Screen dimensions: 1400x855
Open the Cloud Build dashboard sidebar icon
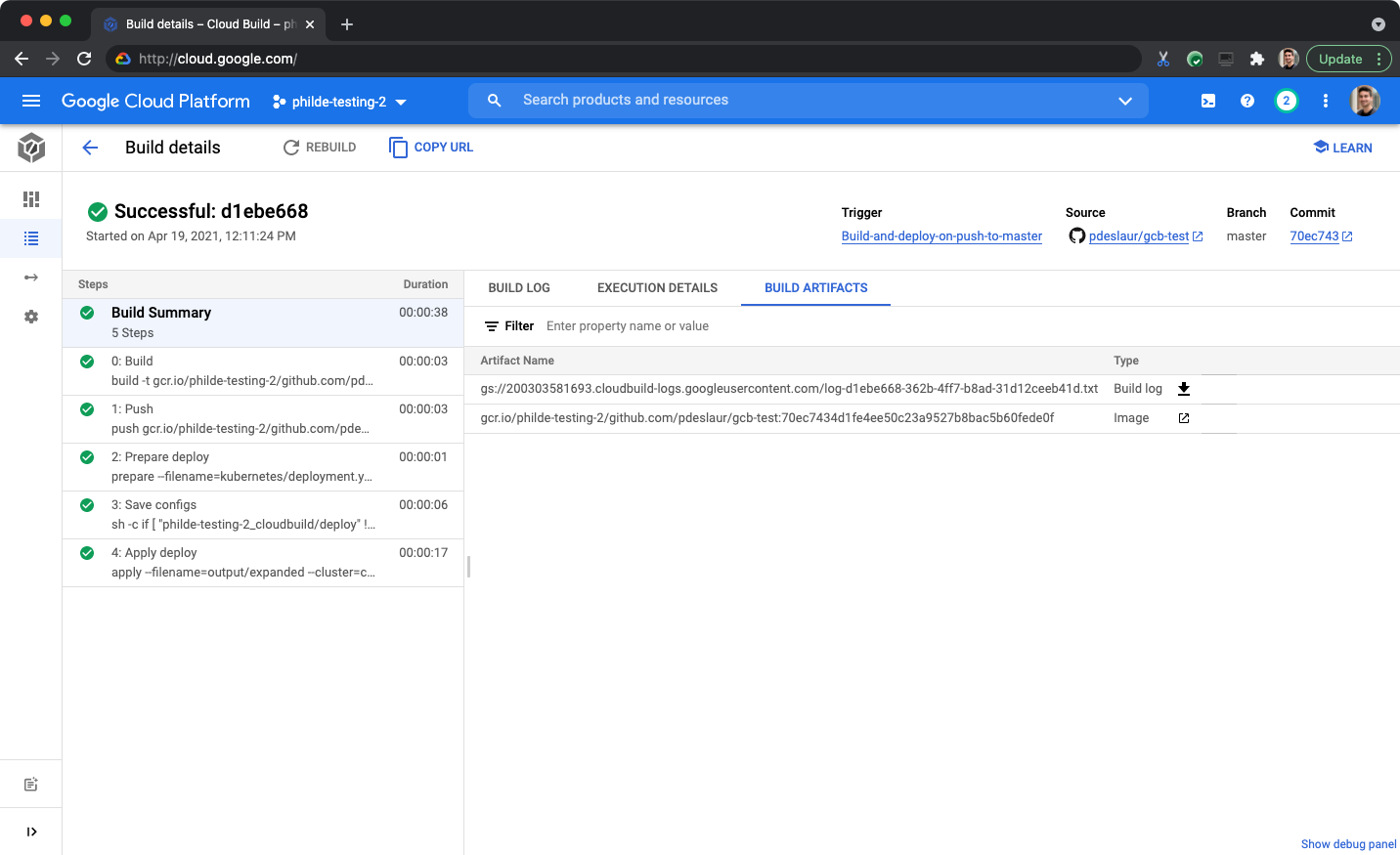[x=31, y=199]
